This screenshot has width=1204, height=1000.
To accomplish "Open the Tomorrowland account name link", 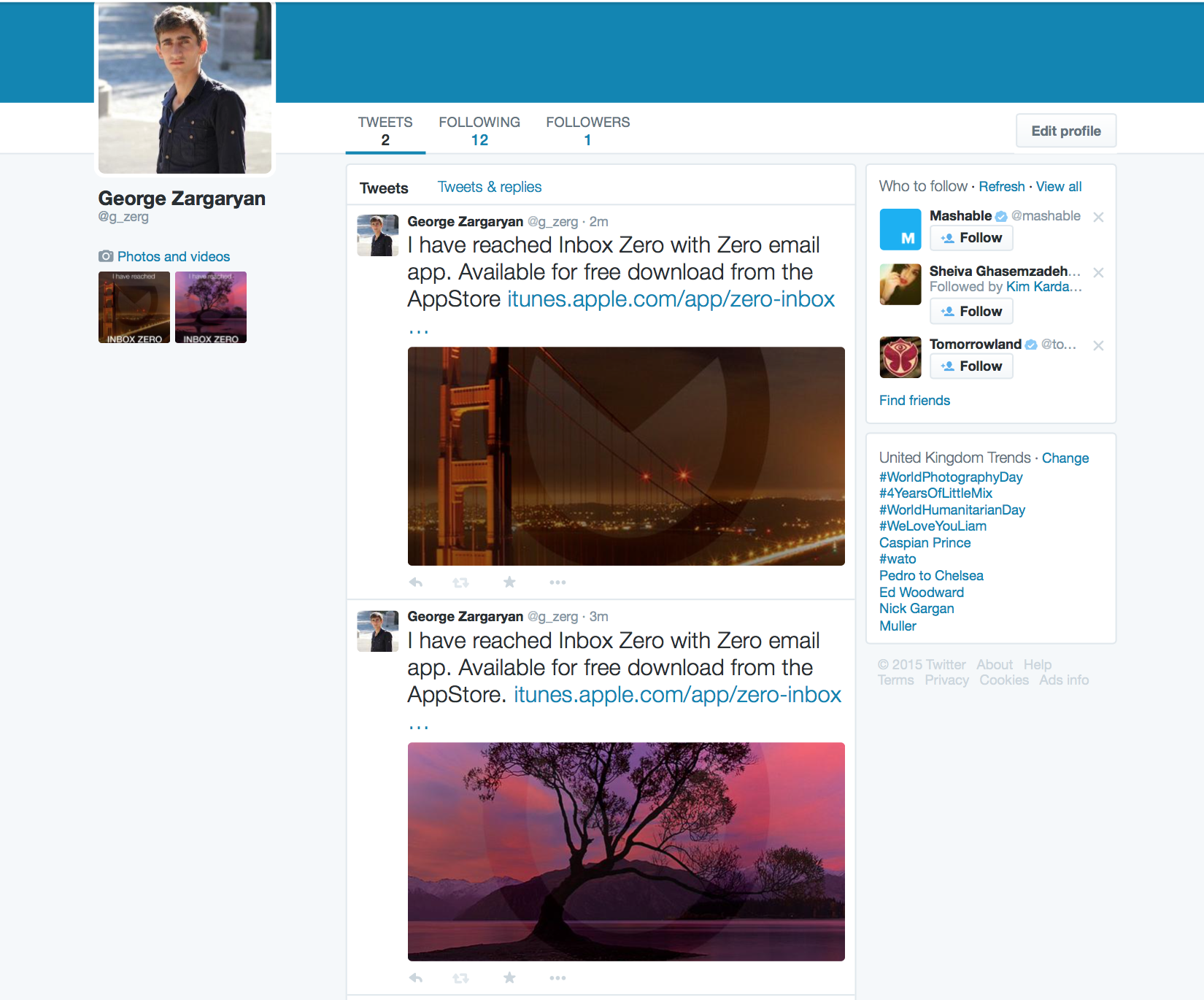I will [x=976, y=344].
